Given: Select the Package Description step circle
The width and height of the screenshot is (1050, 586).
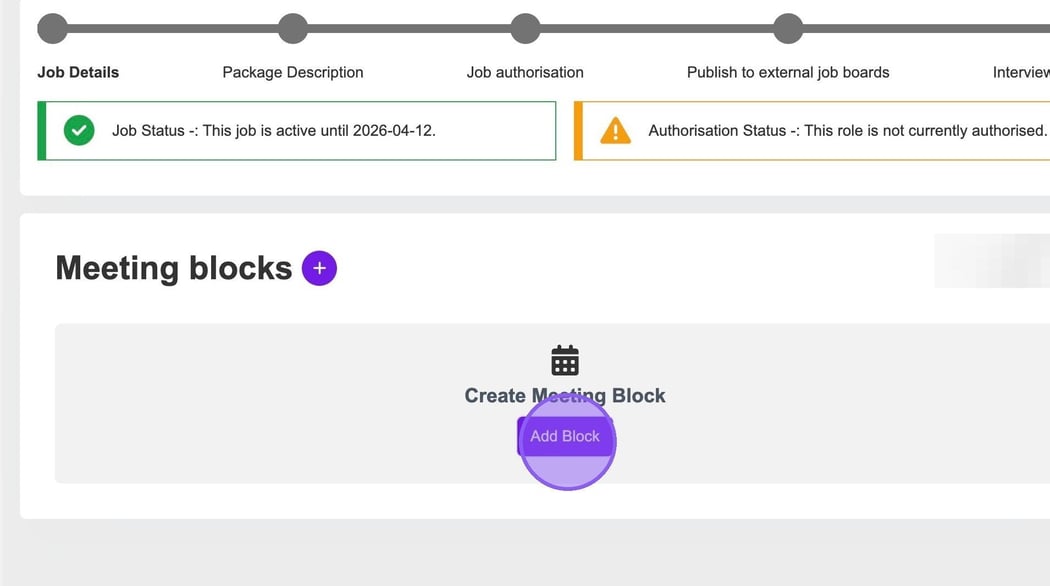Looking at the screenshot, I should tap(293, 28).
